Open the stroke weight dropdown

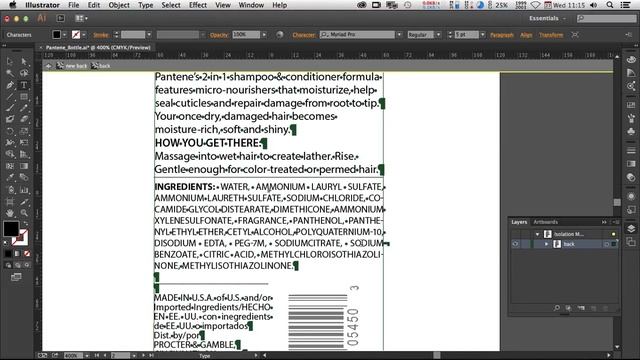coord(149,35)
